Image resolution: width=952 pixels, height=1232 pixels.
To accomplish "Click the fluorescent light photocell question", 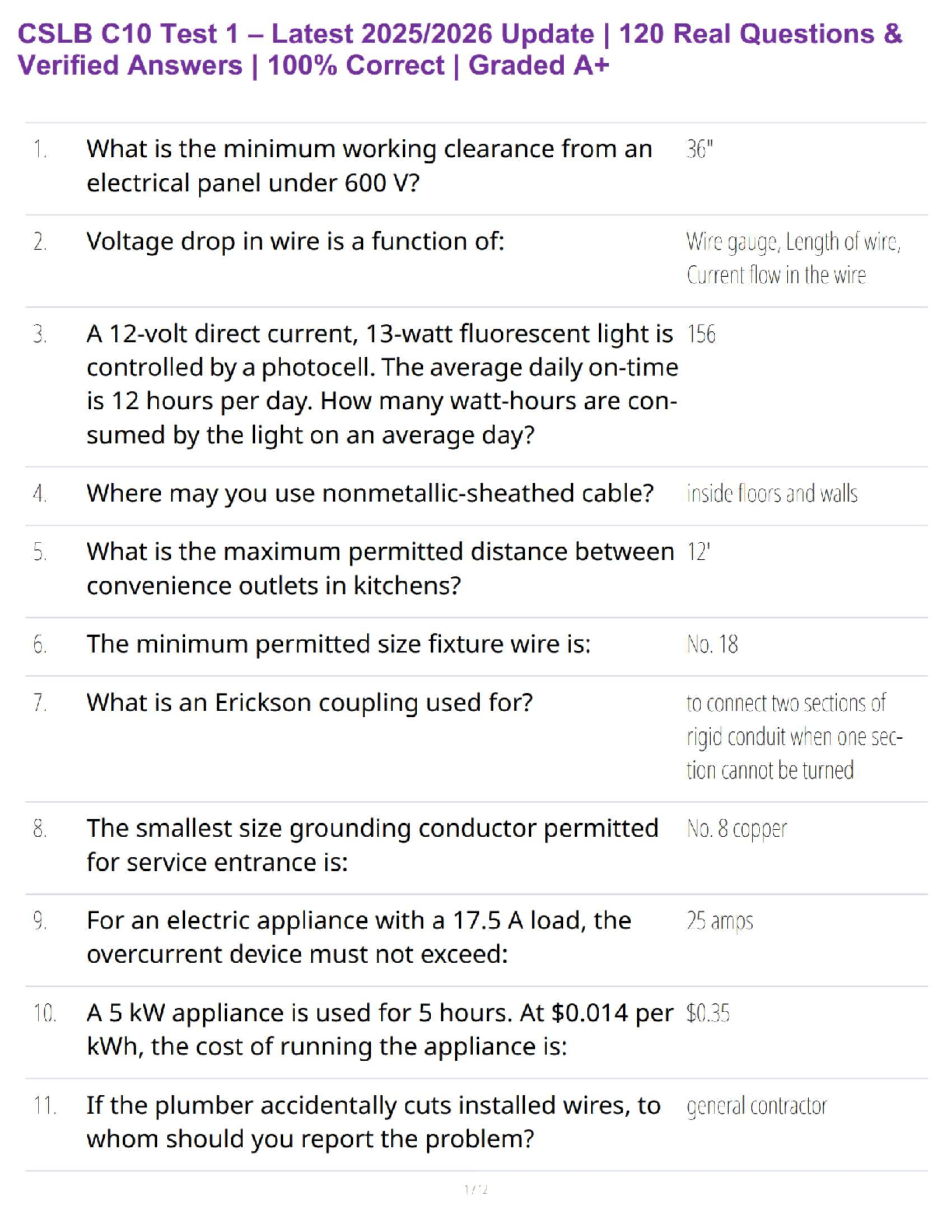I will tap(381, 384).
